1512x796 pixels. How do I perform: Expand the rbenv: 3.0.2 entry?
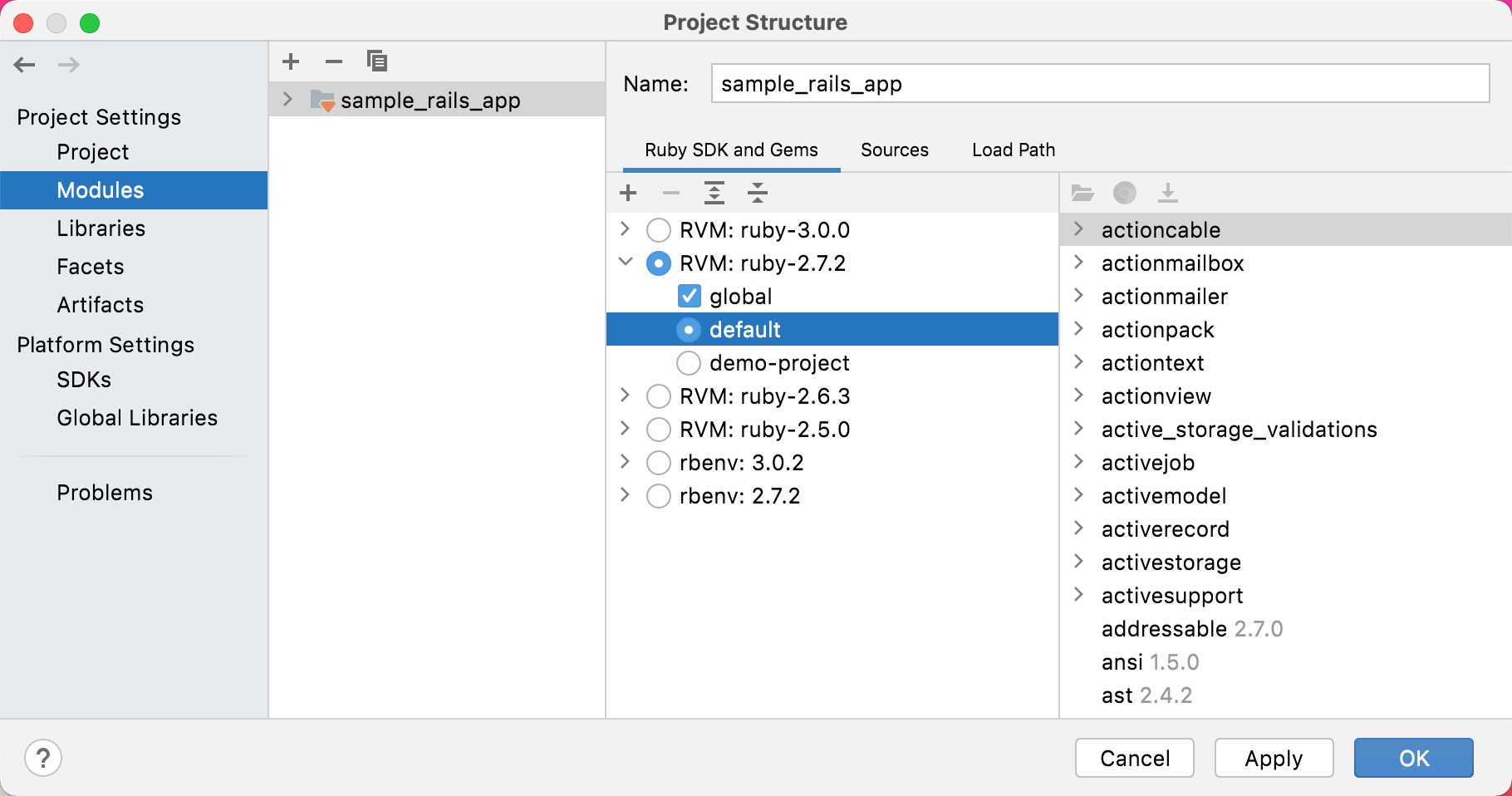click(x=625, y=462)
